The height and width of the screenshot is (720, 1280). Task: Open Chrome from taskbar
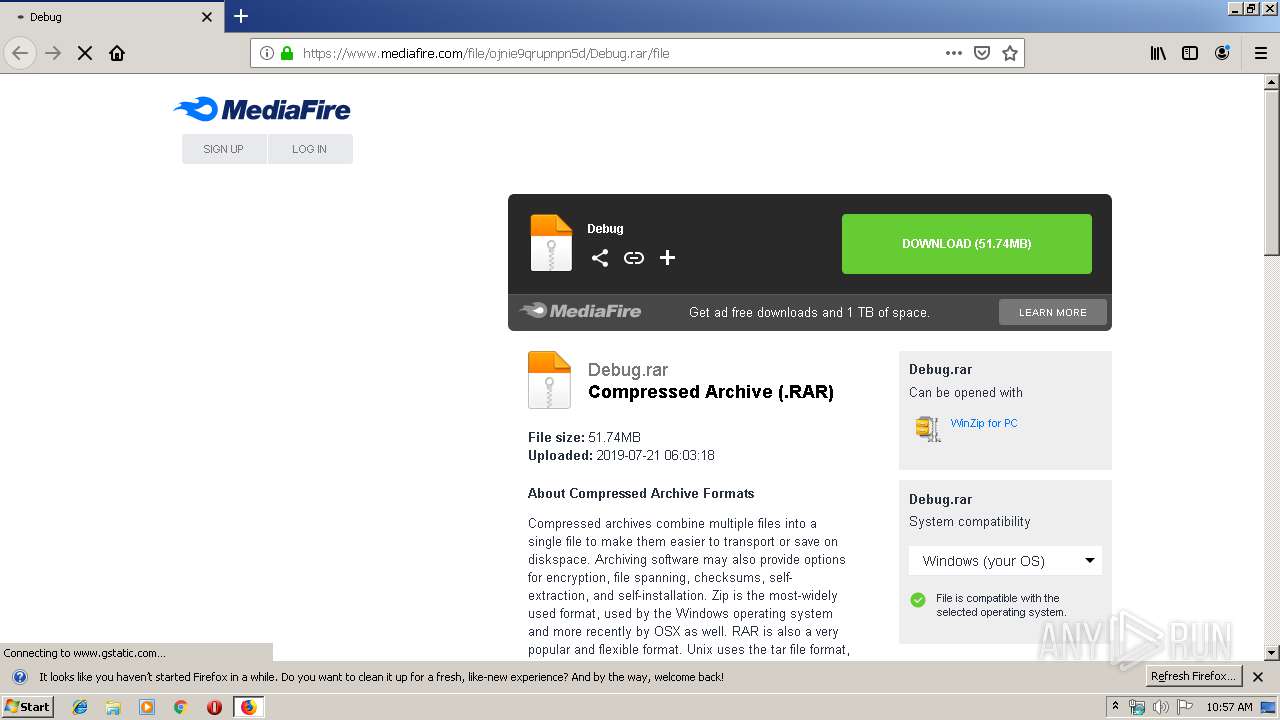(x=181, y=707)
